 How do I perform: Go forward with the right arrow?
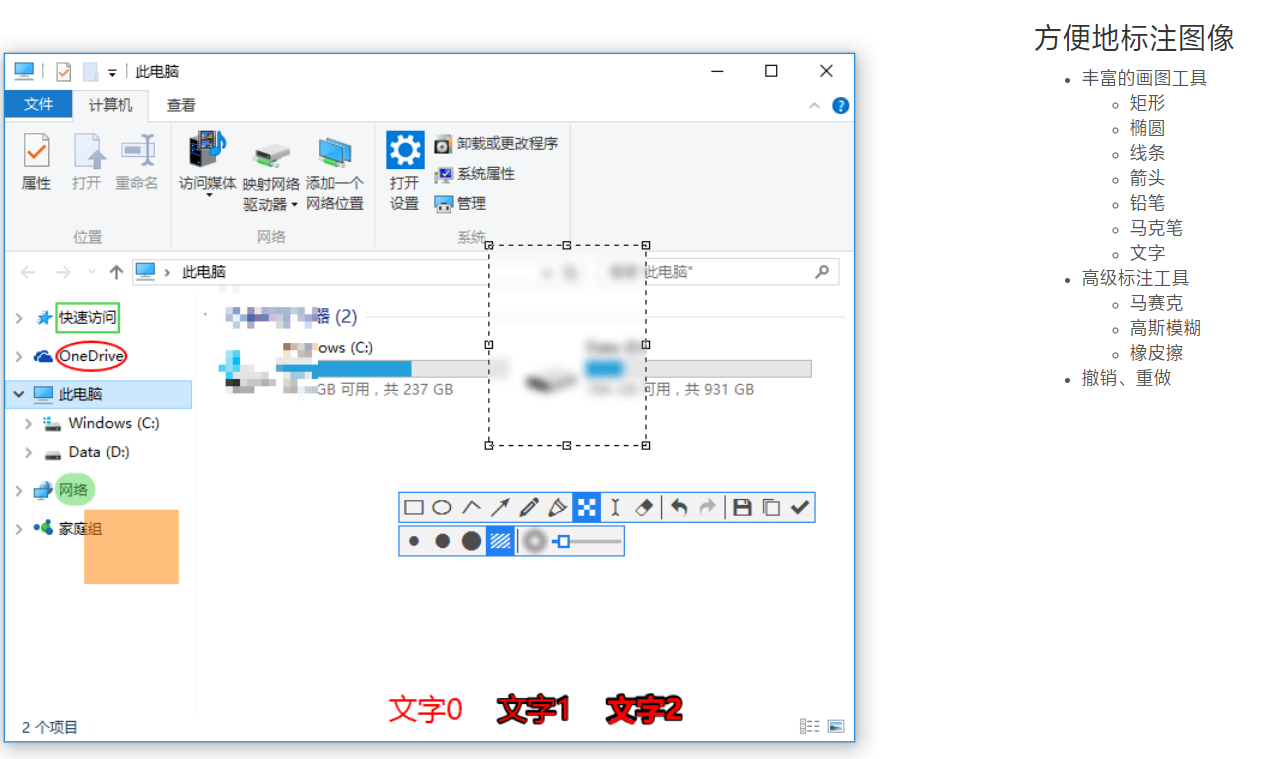click(63, 272)
